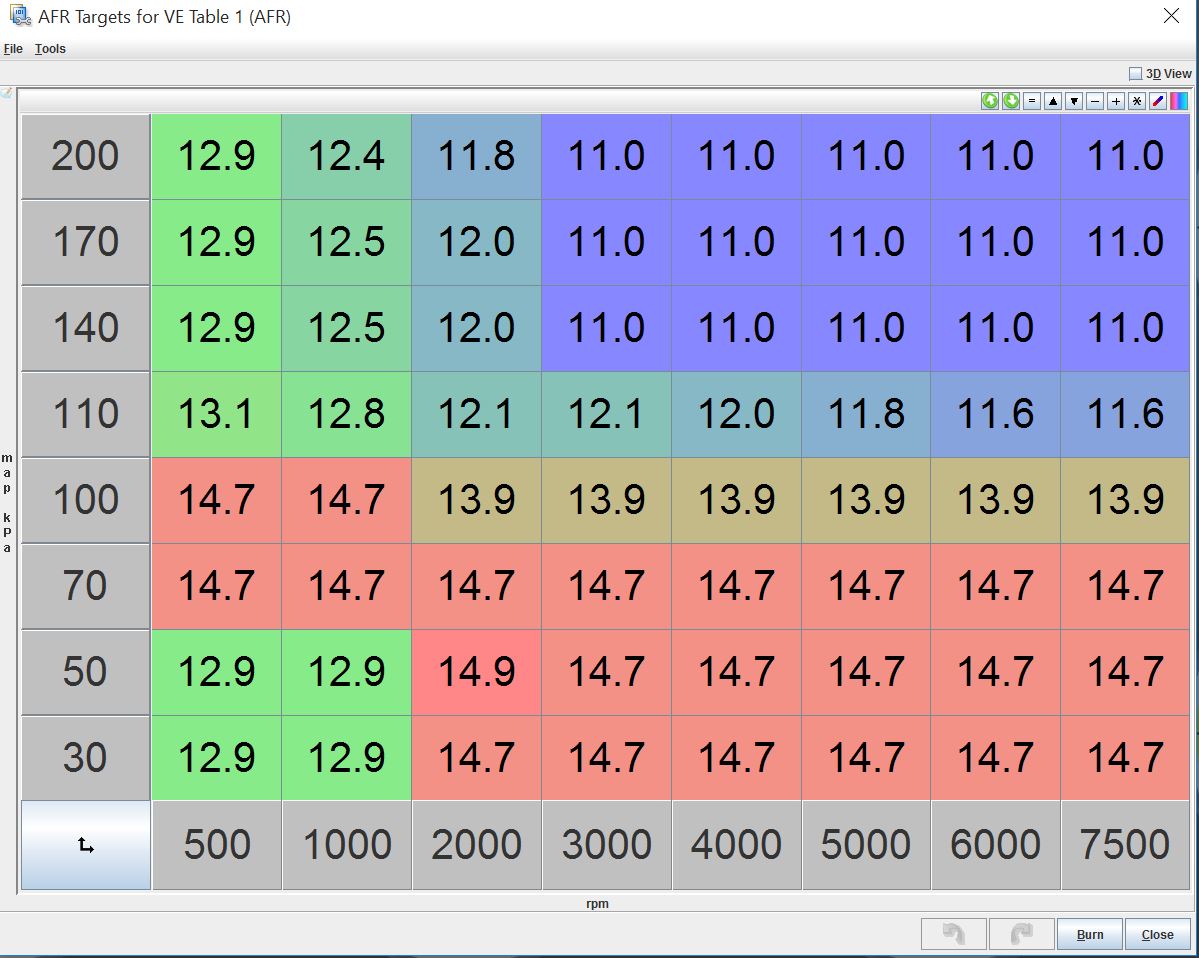Undo the last table edit
1199x958 pixels.
coord(954,934)
